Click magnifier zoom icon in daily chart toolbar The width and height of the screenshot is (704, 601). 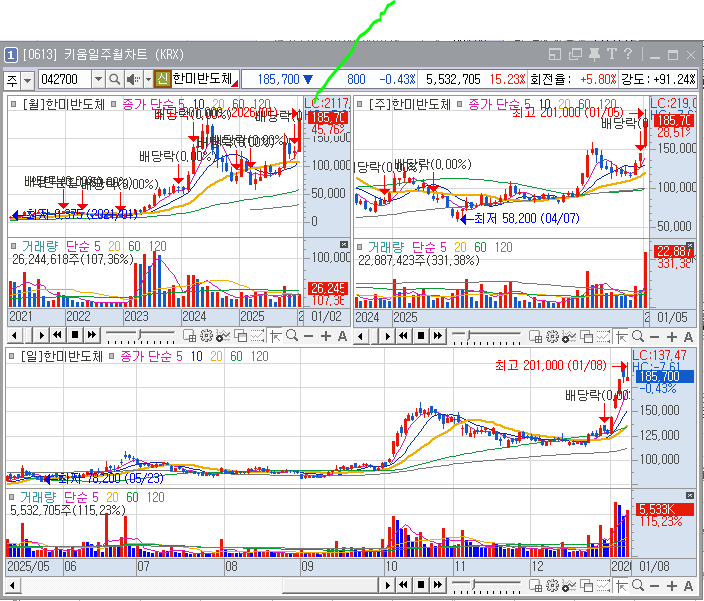[x=638, y=585]
